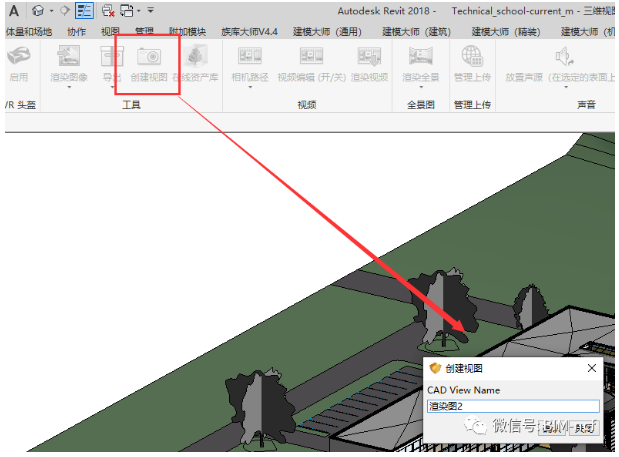Click the 取消 button in 创建视图 dialog

tap(584, 427)
